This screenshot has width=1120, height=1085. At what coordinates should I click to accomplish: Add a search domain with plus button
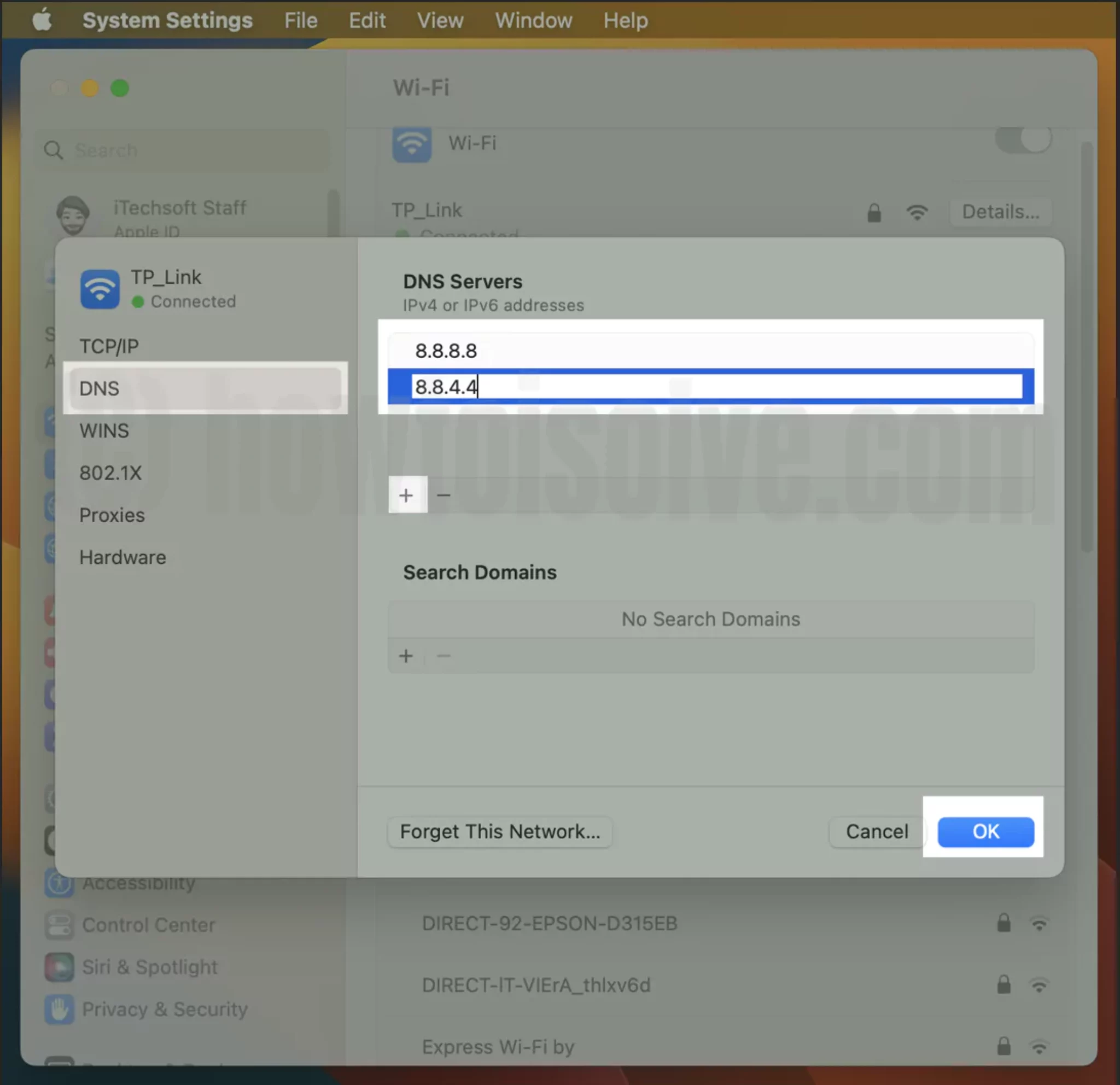point(406,655)
